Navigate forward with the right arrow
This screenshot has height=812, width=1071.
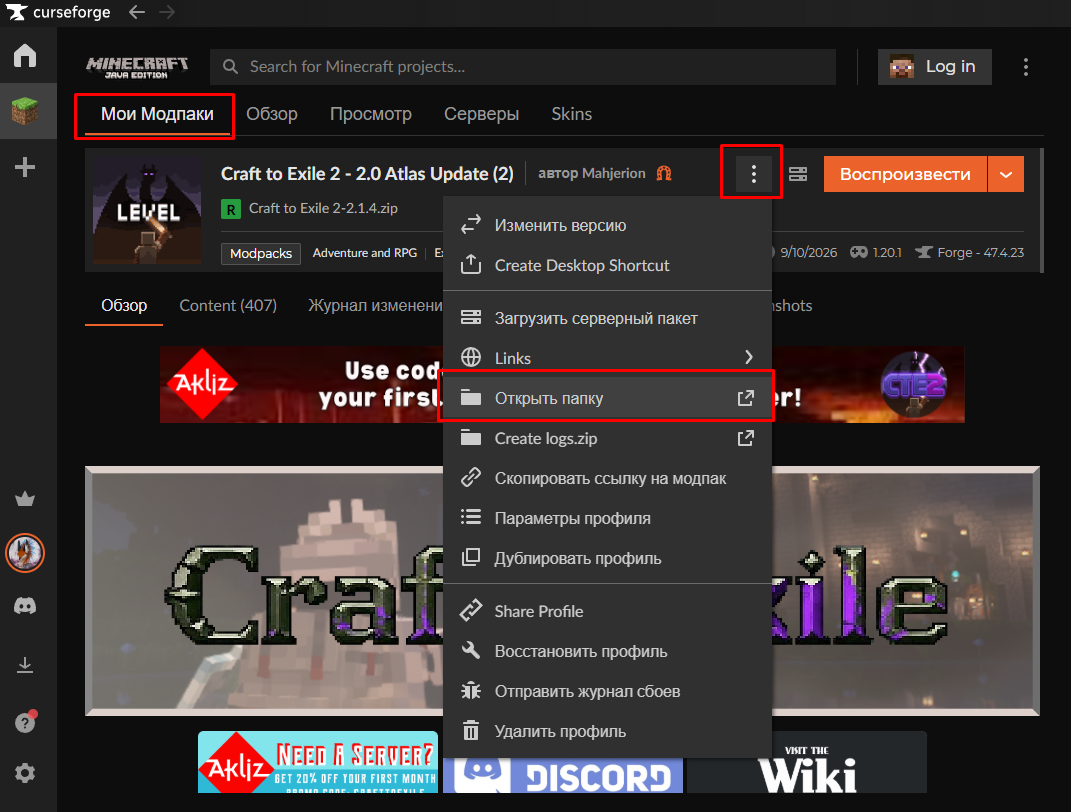167,12
